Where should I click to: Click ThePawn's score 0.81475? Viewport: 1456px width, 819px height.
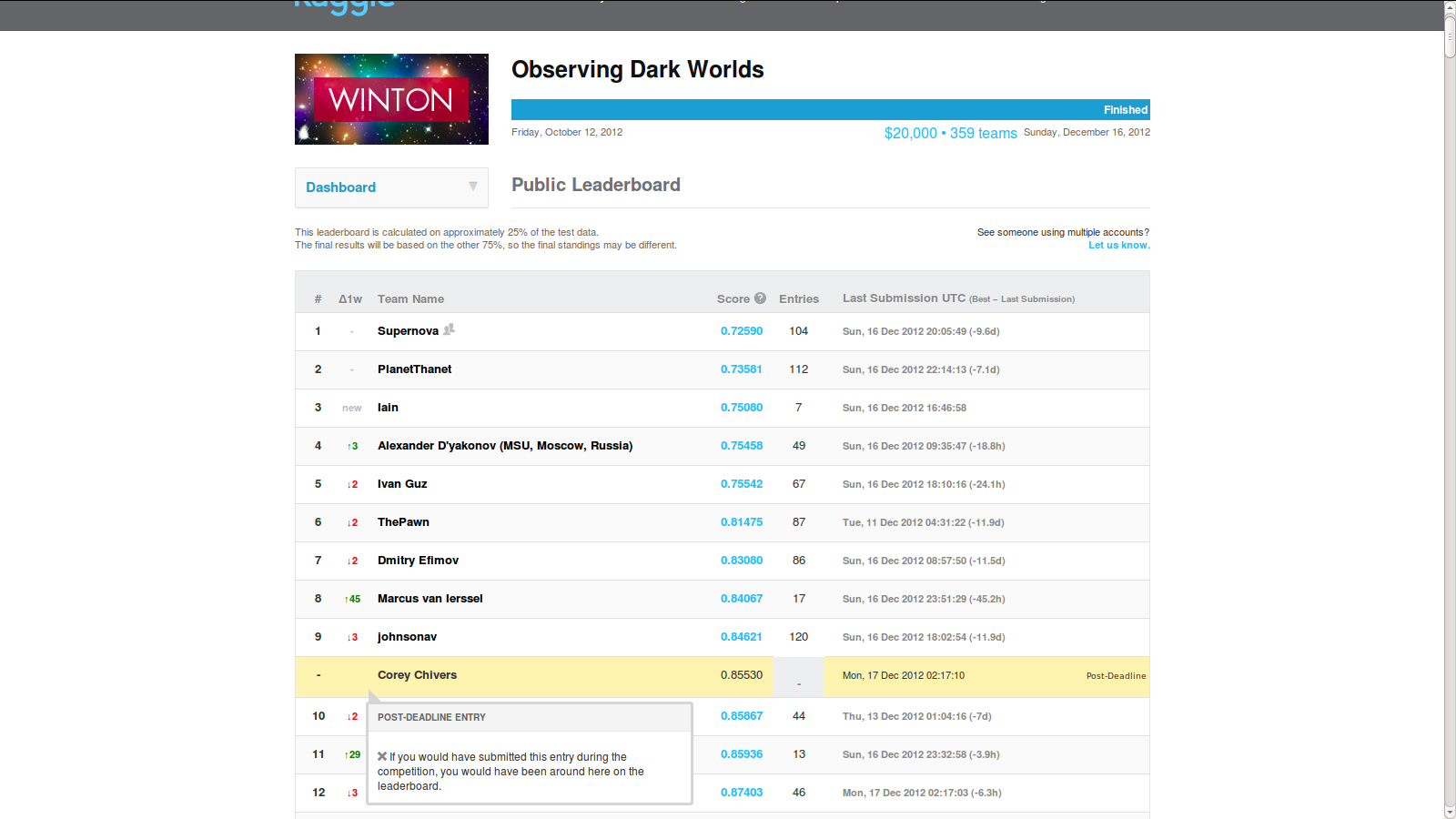(741, 522)
